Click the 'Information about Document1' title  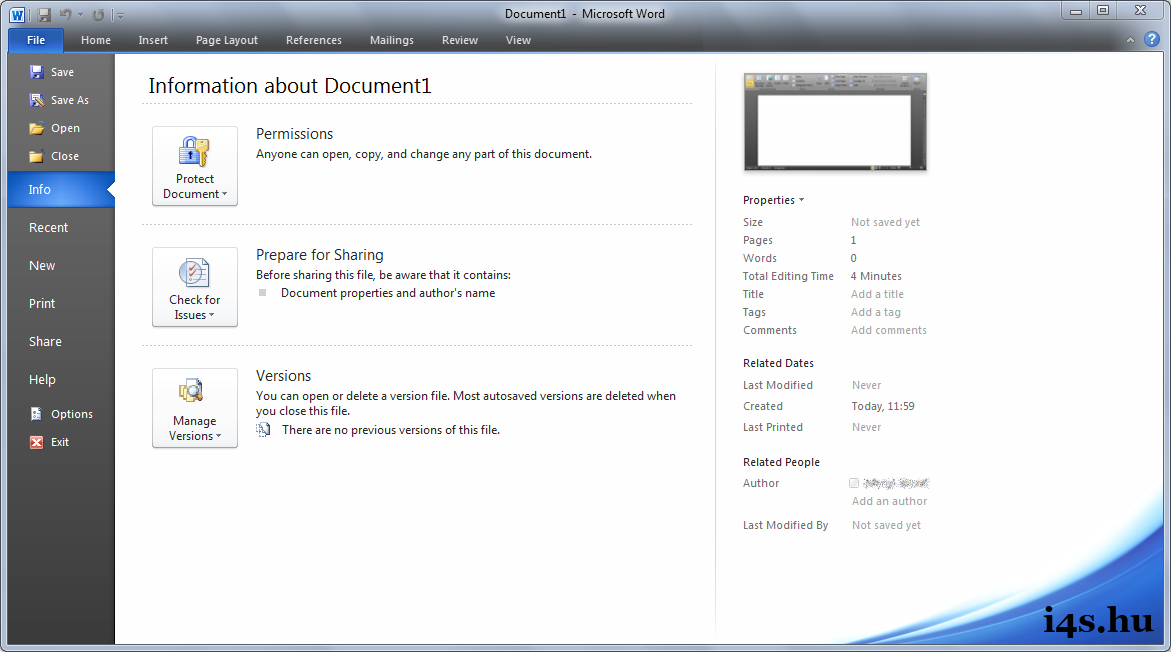coord(290,86)
